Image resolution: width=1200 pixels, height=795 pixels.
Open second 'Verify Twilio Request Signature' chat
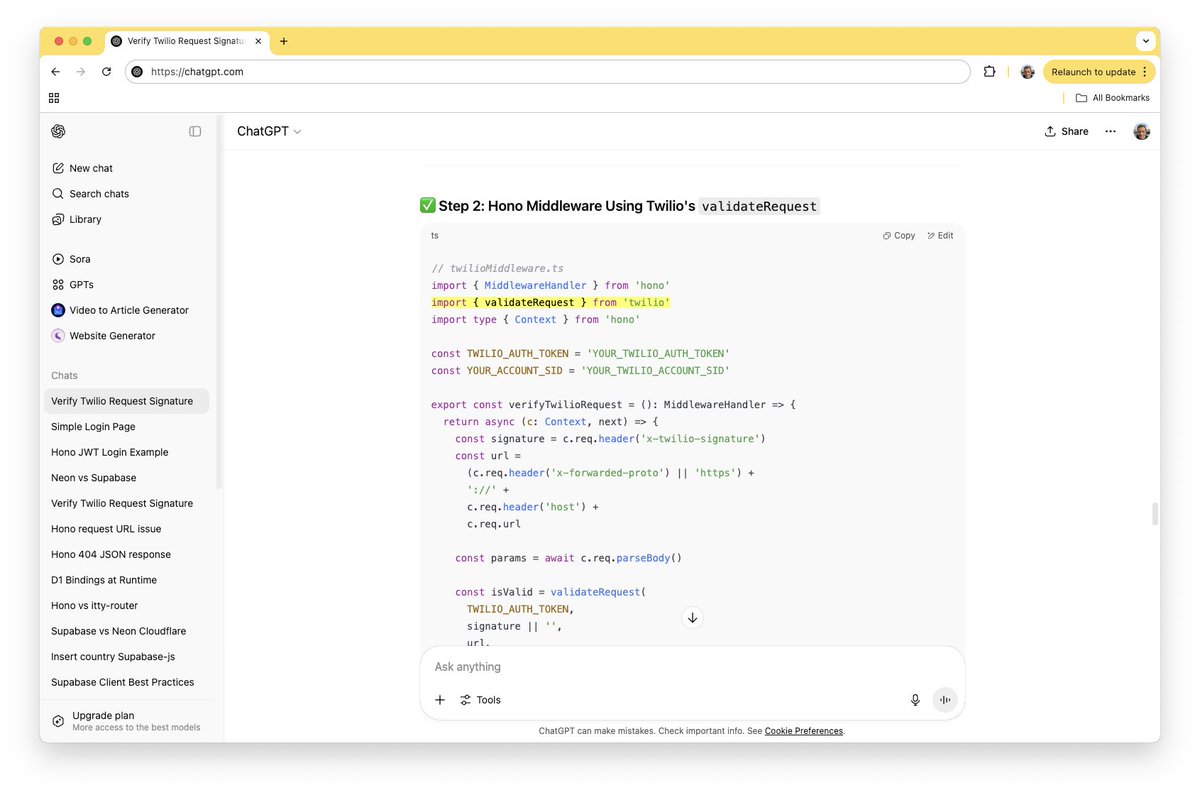point(127,503)
